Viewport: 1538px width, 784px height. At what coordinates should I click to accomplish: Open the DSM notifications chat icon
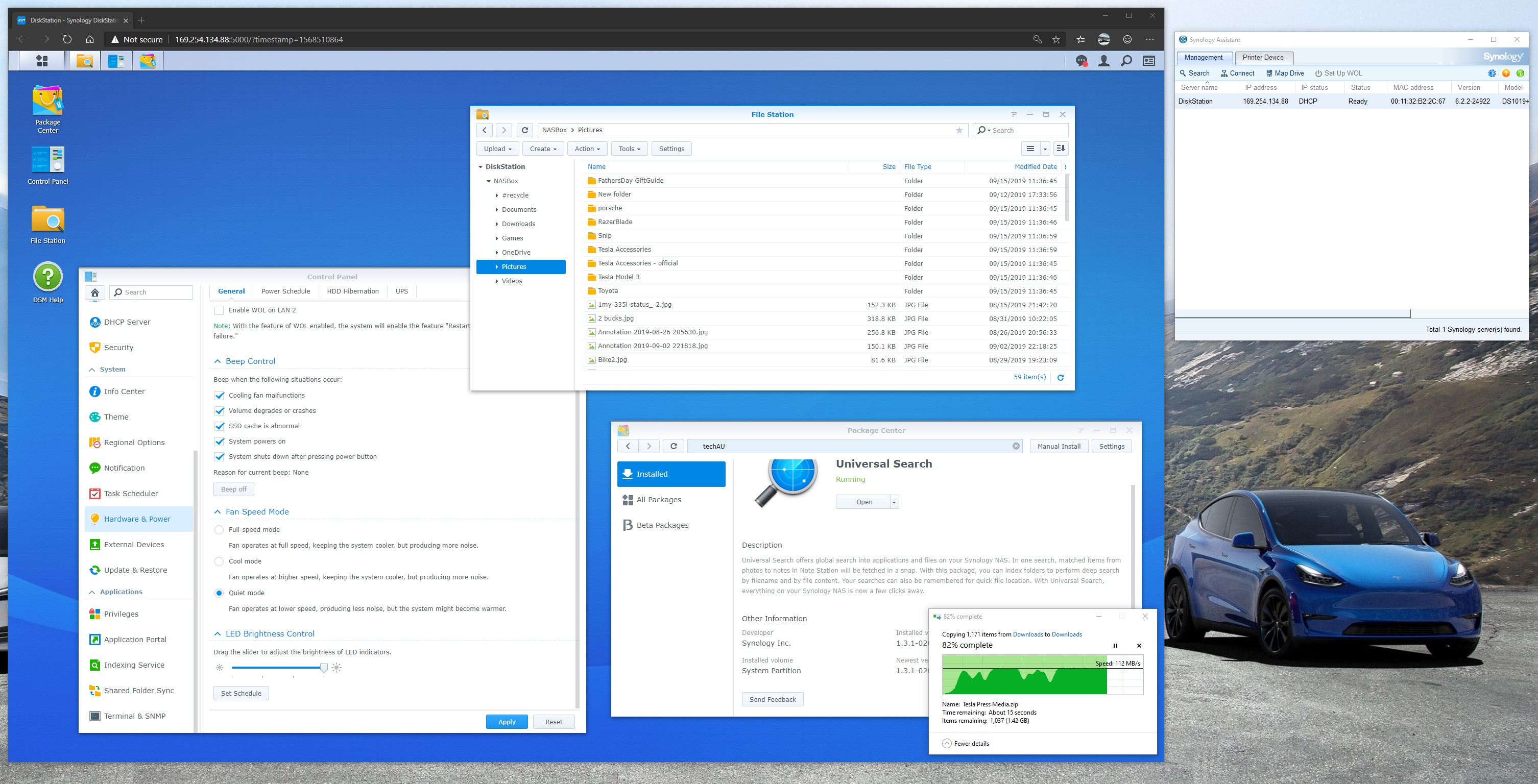tap(1082, 61)
